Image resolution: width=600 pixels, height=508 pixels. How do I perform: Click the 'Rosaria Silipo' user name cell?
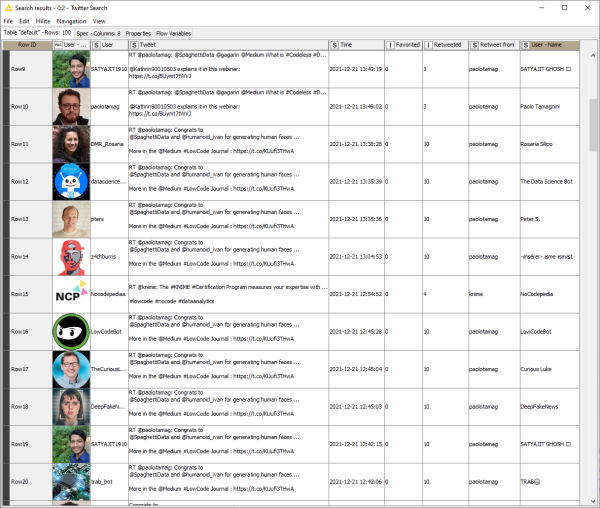click(549, 144)
